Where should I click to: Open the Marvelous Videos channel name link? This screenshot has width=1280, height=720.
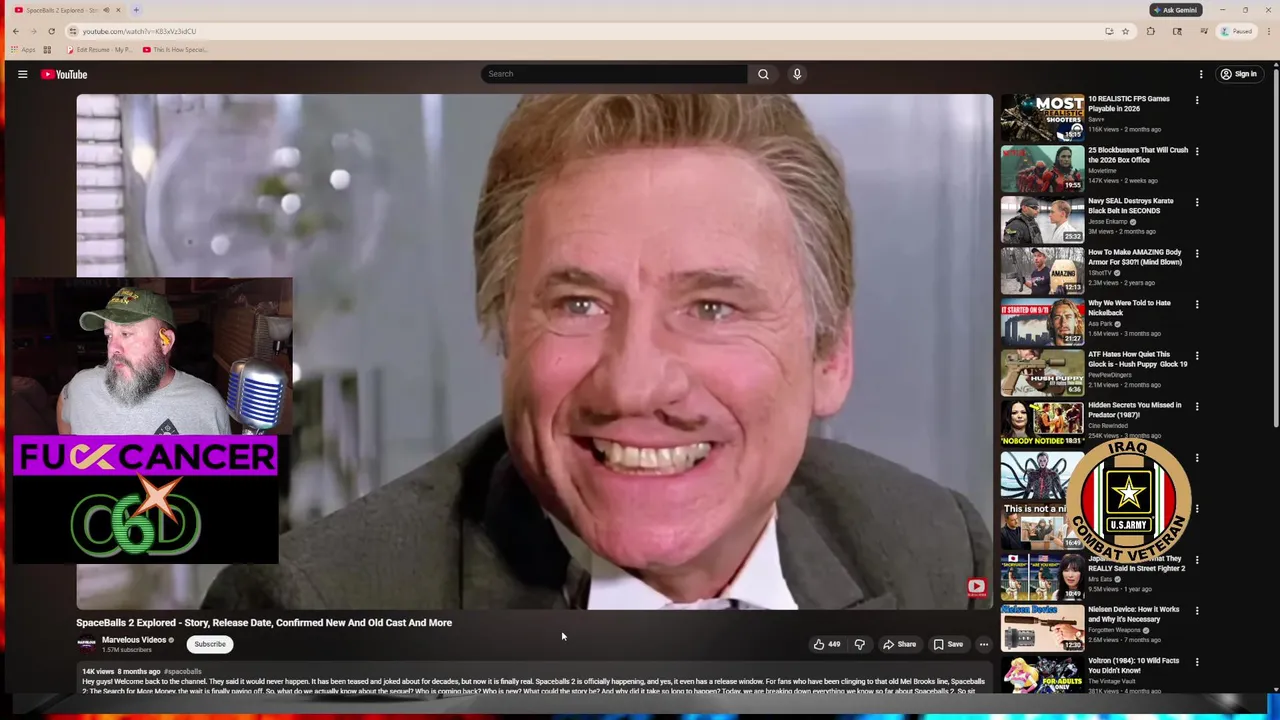point(134,640)
